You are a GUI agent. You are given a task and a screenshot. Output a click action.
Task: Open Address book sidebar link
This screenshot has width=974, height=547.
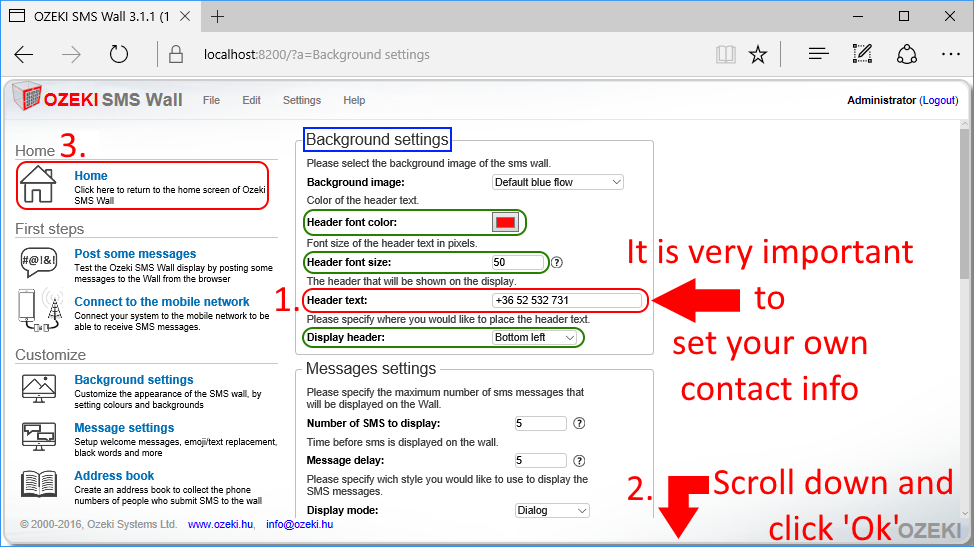click(114, 476)
